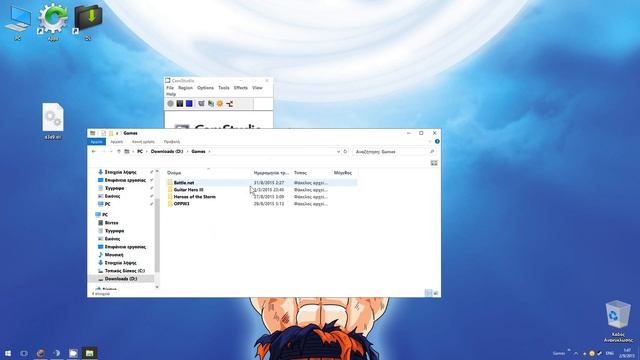640x360 pixels.
Task: Open the PC desktop icon
Action: click(x=18, y=22)
